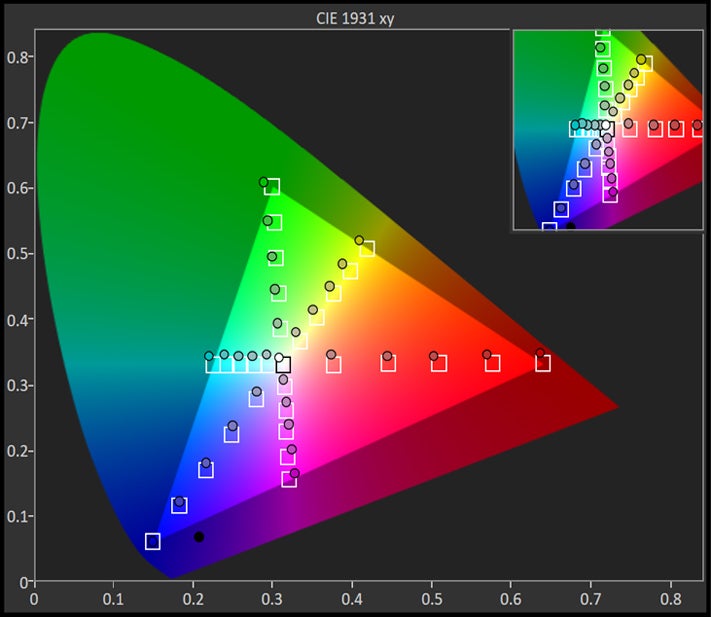Image resolution: width=711 pixels, height=617 pixels.
Task: Click the 0.8 label on the y-axis
Action: click(x=15, y=56)
